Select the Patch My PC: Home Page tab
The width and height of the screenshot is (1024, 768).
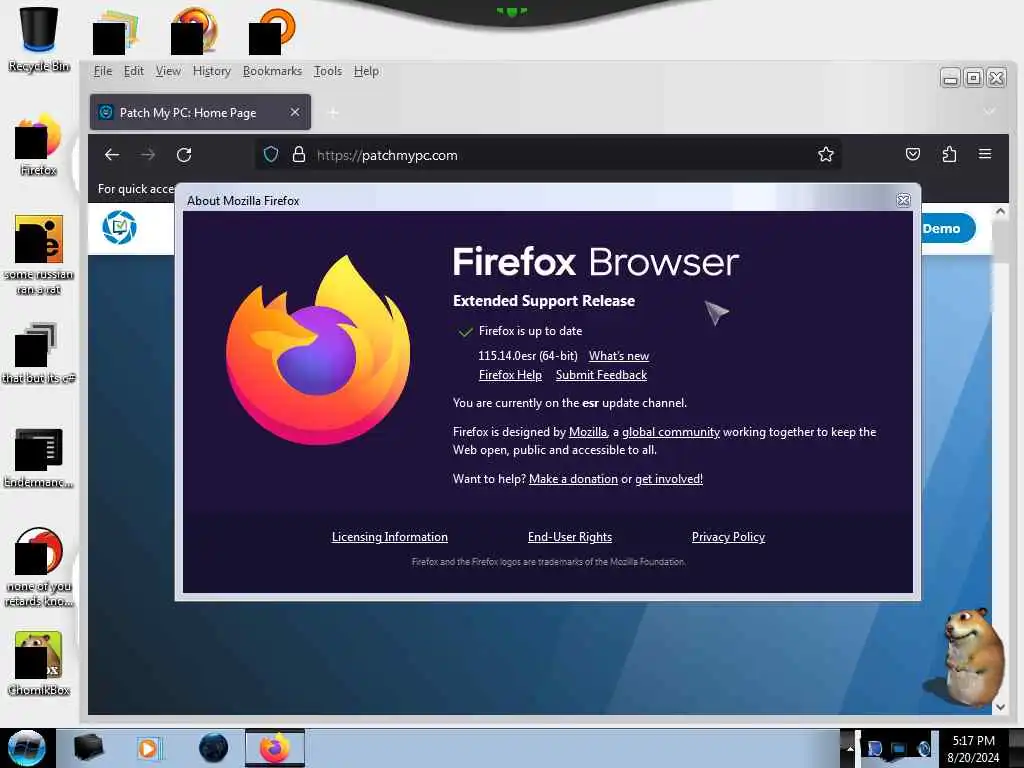(200, 112)
